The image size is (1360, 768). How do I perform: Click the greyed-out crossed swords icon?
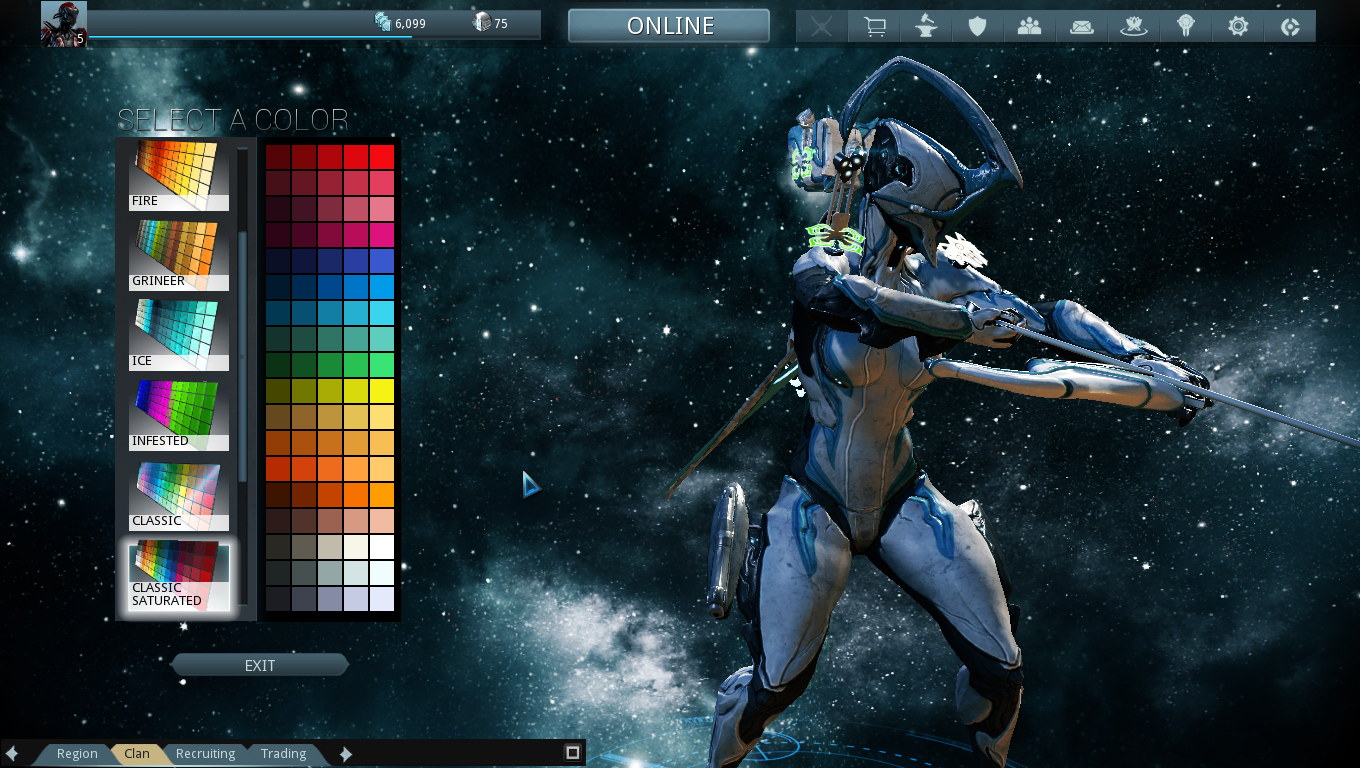pos(822,26)
